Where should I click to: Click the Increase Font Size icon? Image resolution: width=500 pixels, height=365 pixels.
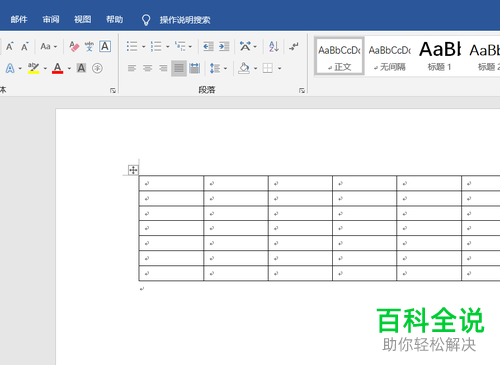tap(10, 46)
